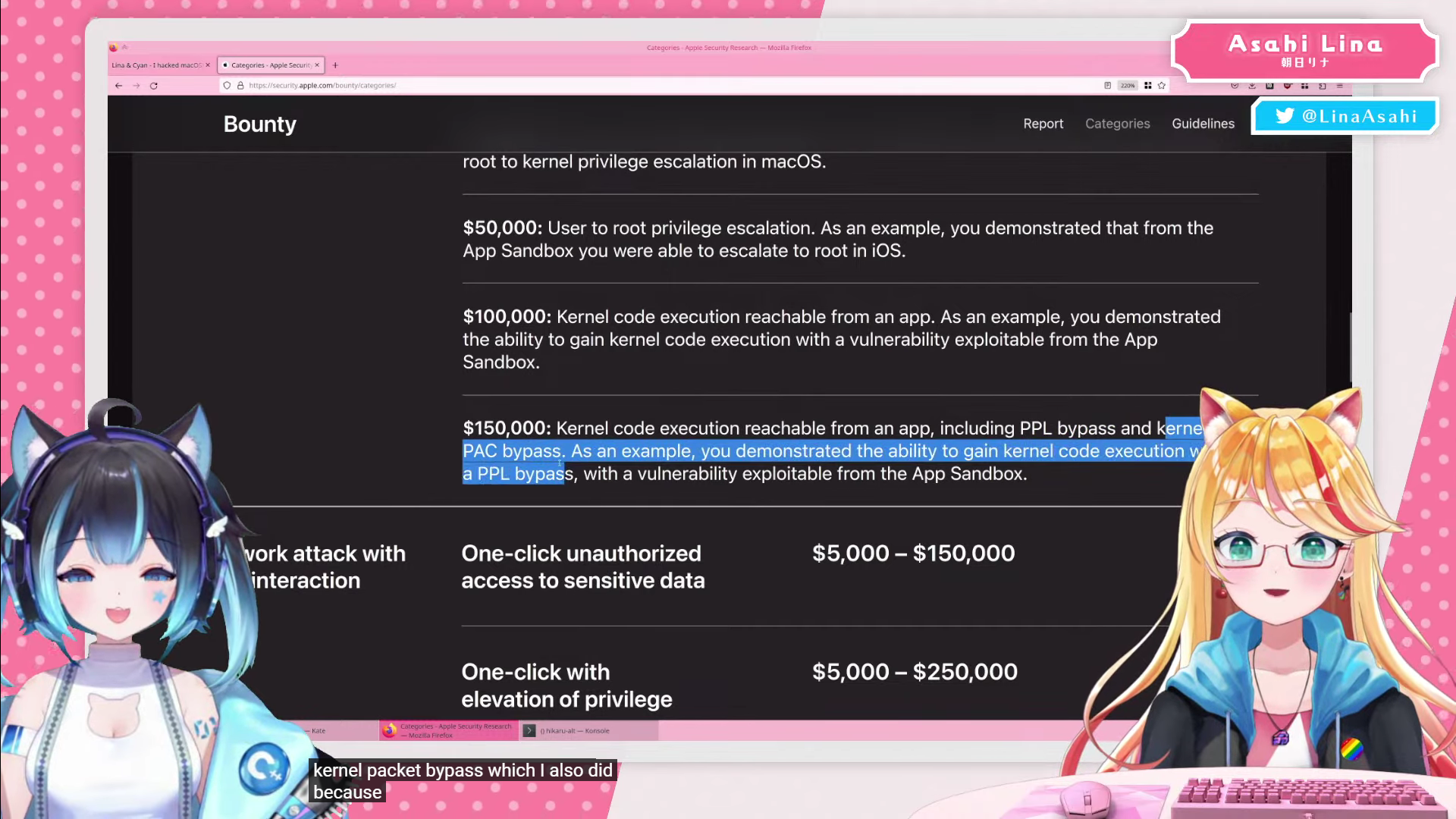Open the Firefox account icon in toolbar

1235,85
